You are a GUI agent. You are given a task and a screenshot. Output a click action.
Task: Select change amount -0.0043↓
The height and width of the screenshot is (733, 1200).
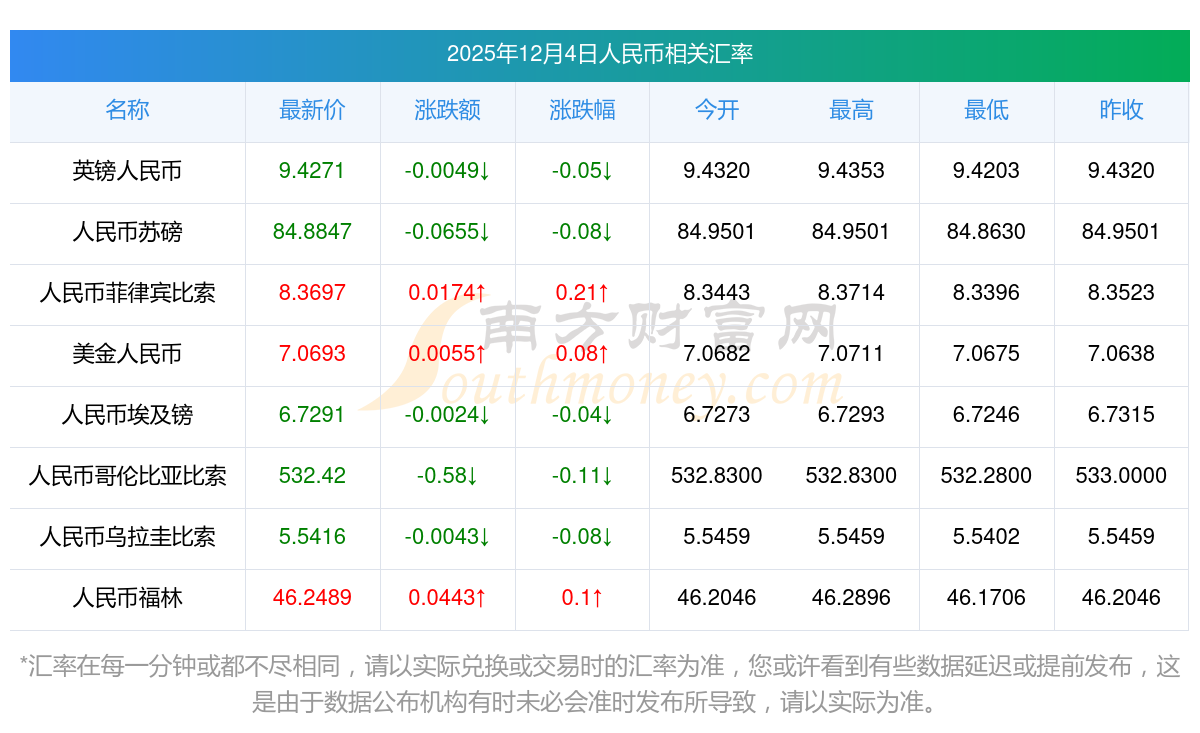447,537
